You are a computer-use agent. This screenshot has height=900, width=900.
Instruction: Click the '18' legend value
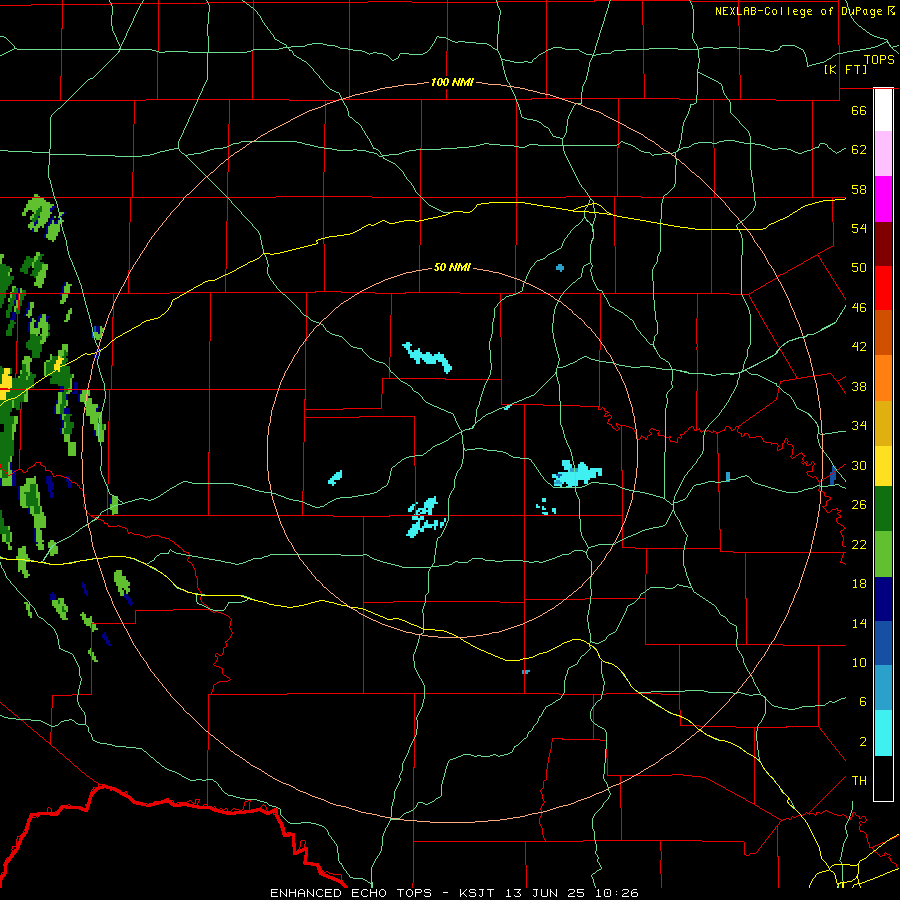tap(859, 584)
